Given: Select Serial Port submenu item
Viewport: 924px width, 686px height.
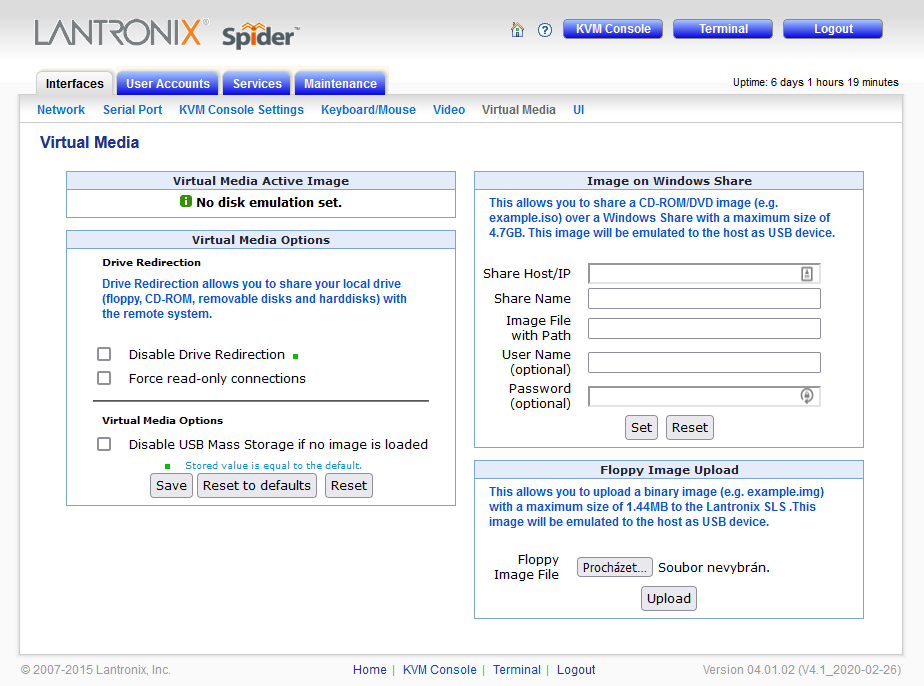Looking at the screenshot, I should pos(132,110).
